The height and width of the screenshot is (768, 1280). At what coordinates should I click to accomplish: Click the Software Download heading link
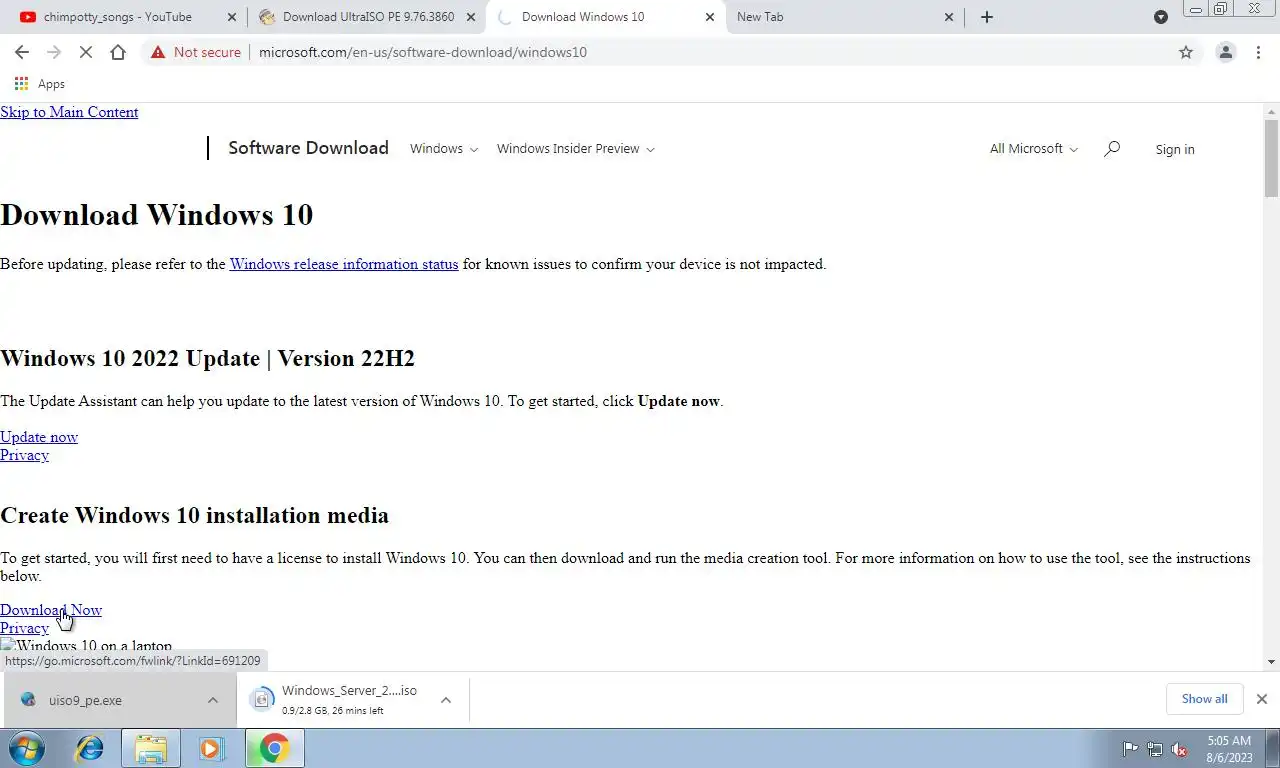point(308,148)
